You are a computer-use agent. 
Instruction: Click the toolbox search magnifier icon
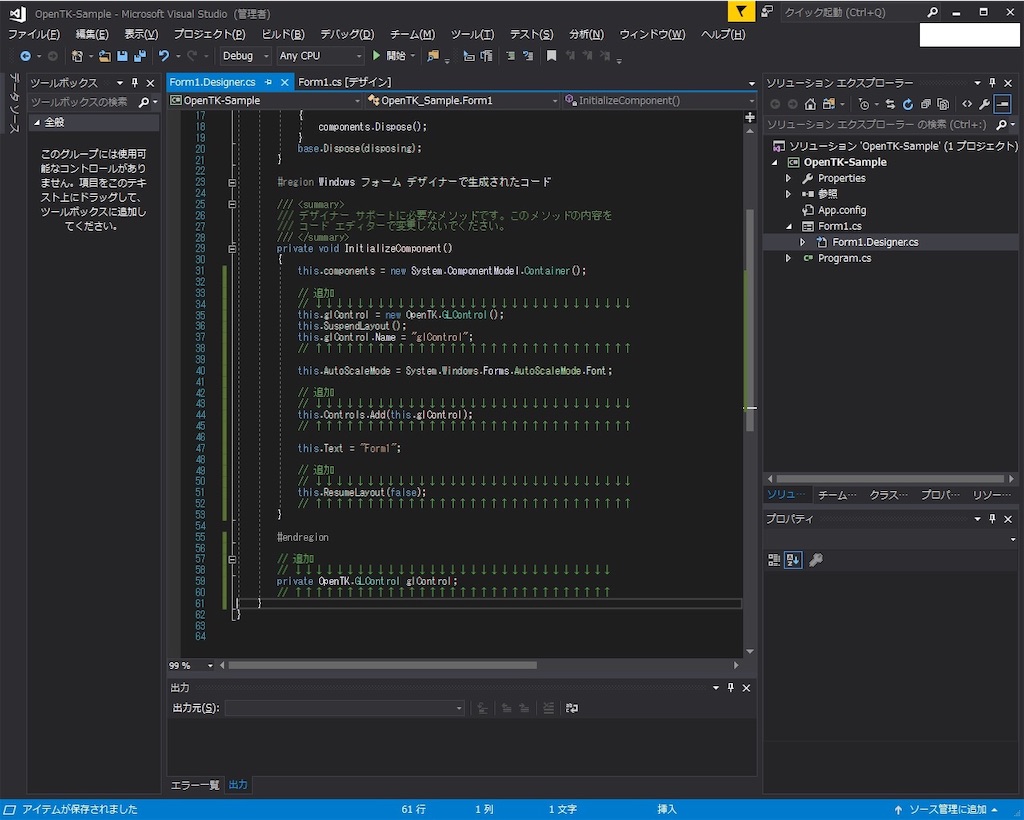(x=144, y=102)
